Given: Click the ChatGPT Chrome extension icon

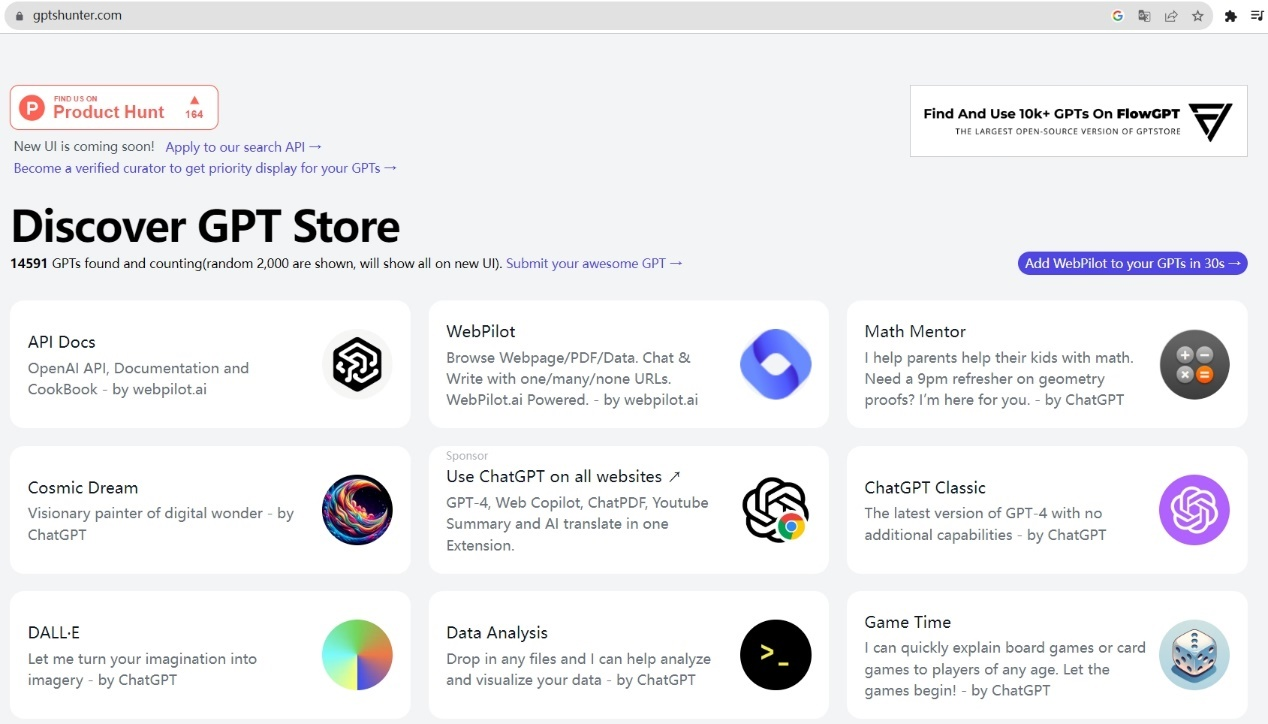Looking at the screenshot, I should pyautogui.click(x=775, y=510).
